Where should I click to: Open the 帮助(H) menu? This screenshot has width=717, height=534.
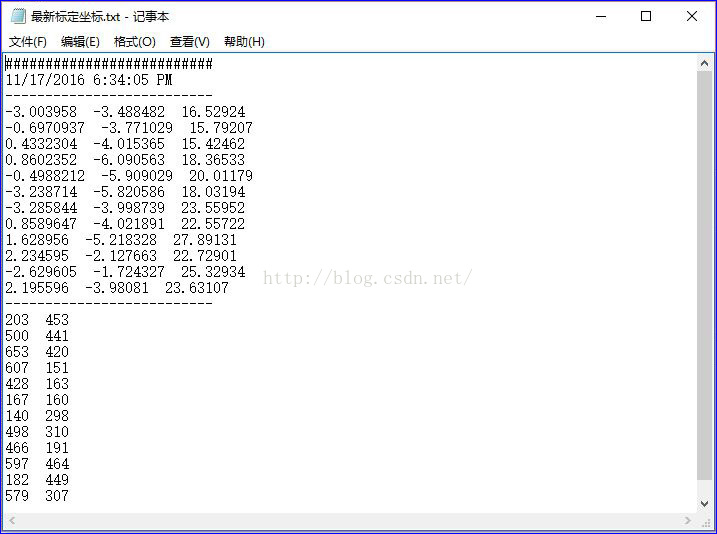coord(244,42)
